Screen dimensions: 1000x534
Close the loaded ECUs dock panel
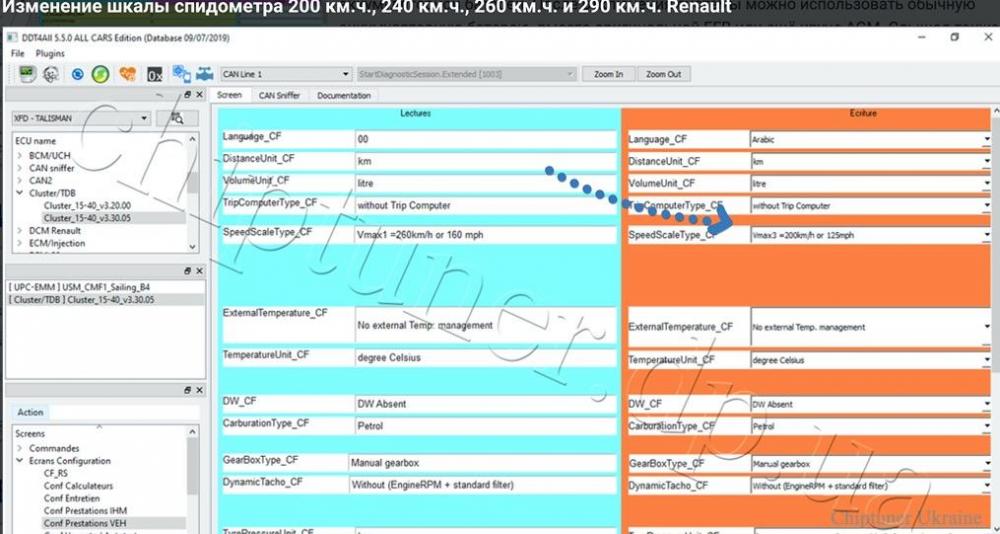tap(199, 271)
